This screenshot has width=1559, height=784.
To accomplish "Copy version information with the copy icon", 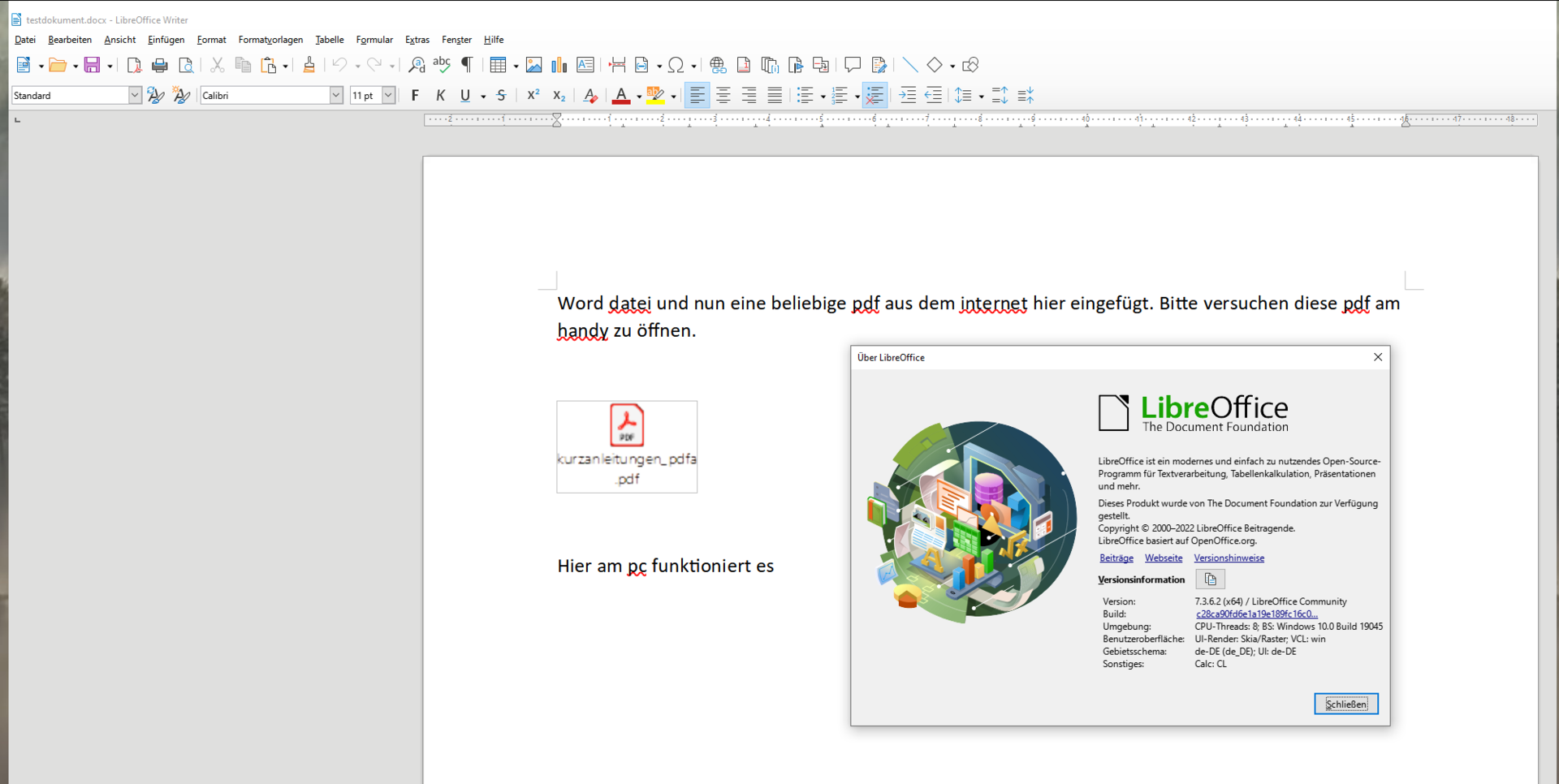I will coord(1210,579).
